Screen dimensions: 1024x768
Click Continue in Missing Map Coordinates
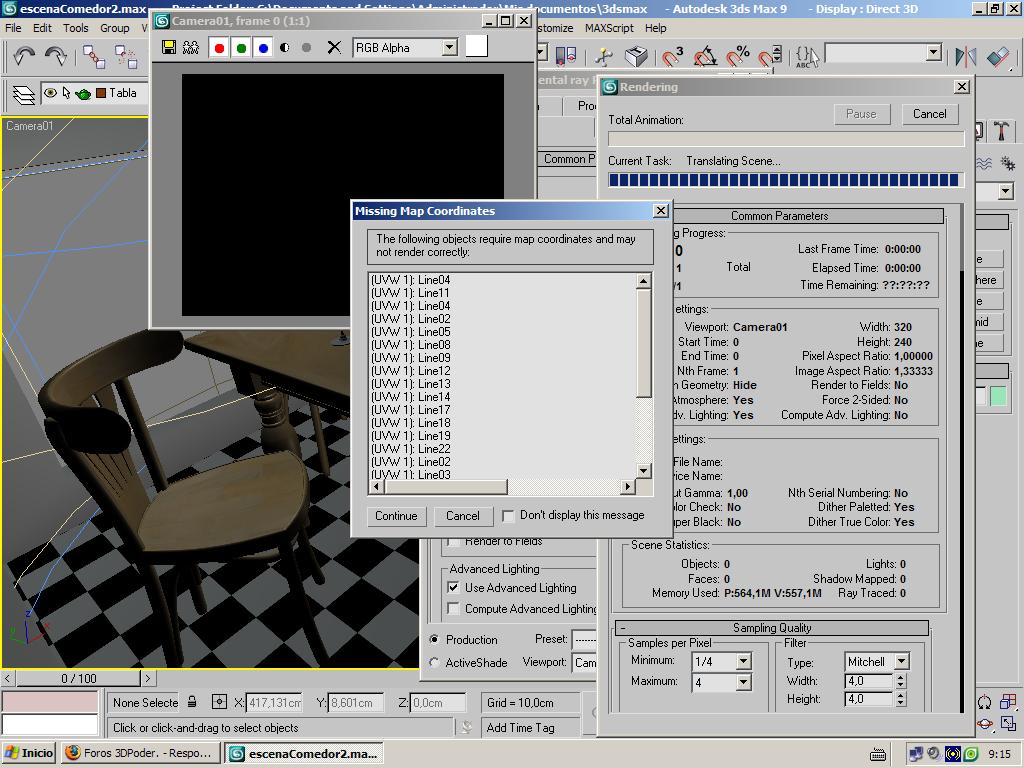point(396,516)
